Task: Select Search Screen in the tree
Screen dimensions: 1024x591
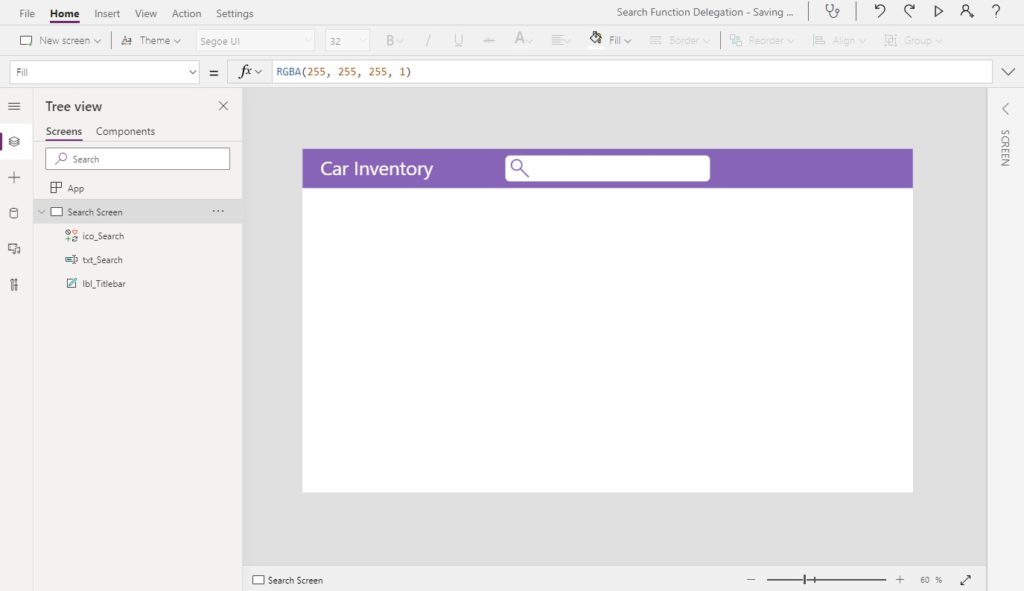Action: 95,212
